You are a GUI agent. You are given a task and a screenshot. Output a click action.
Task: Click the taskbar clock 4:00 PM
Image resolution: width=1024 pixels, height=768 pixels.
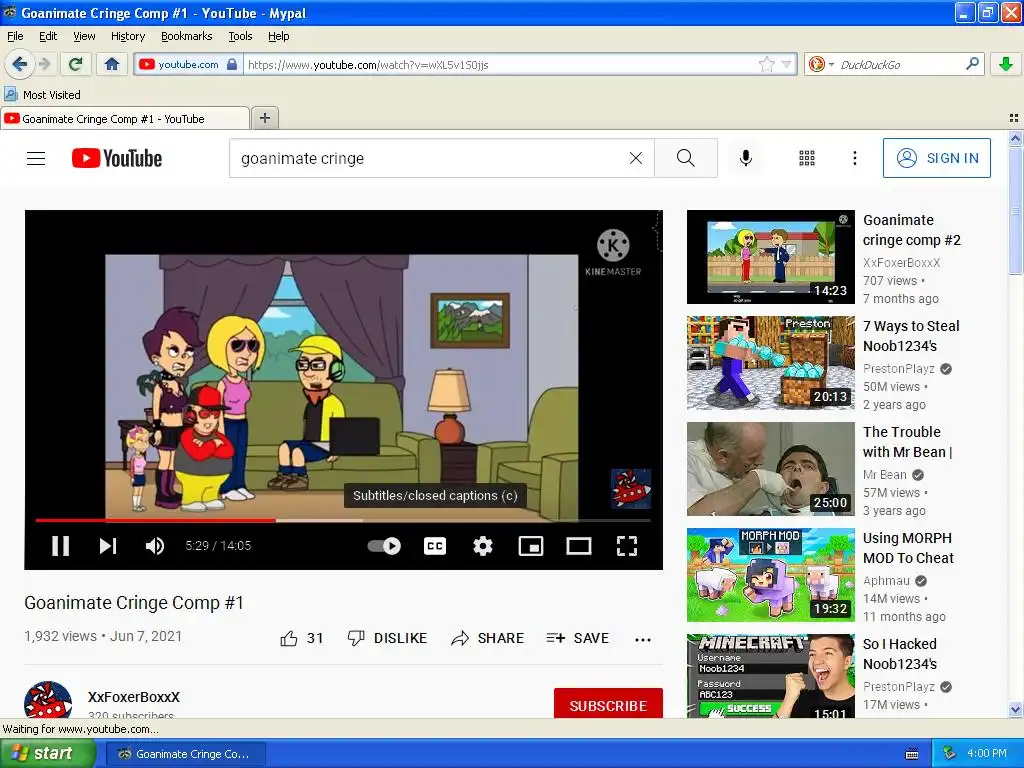pos(987,754)
